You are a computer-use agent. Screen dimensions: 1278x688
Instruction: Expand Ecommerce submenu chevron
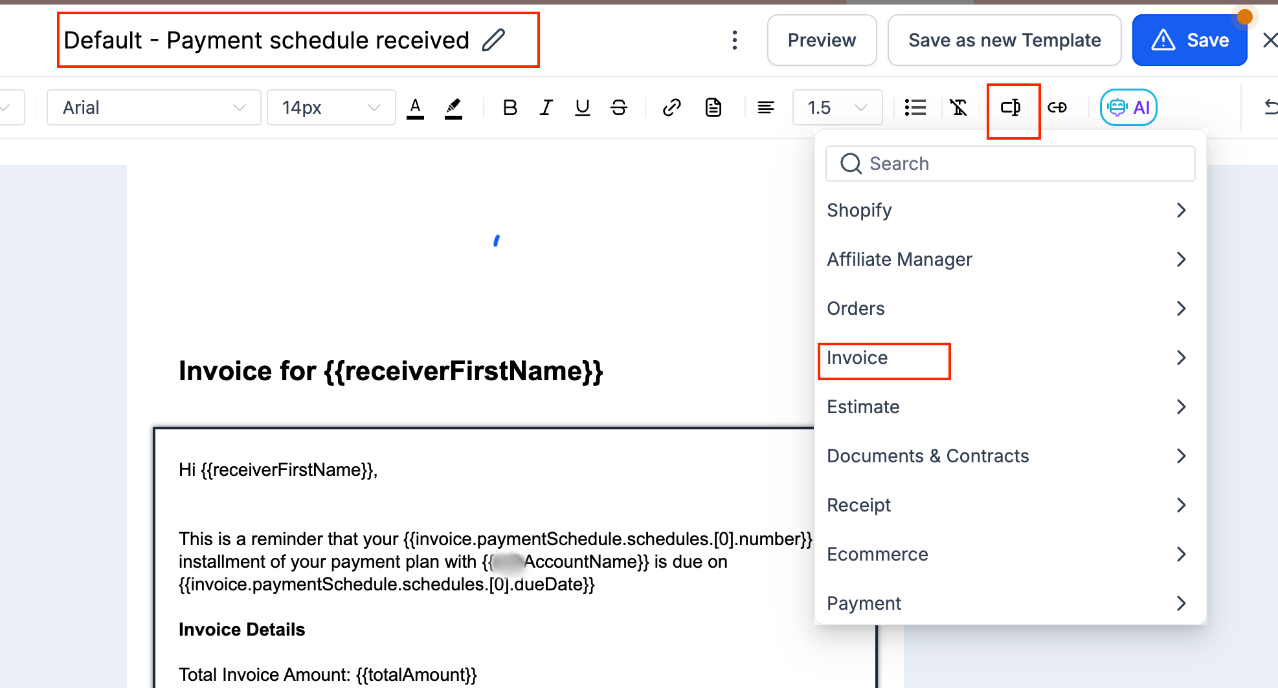tap(1181, 553)
